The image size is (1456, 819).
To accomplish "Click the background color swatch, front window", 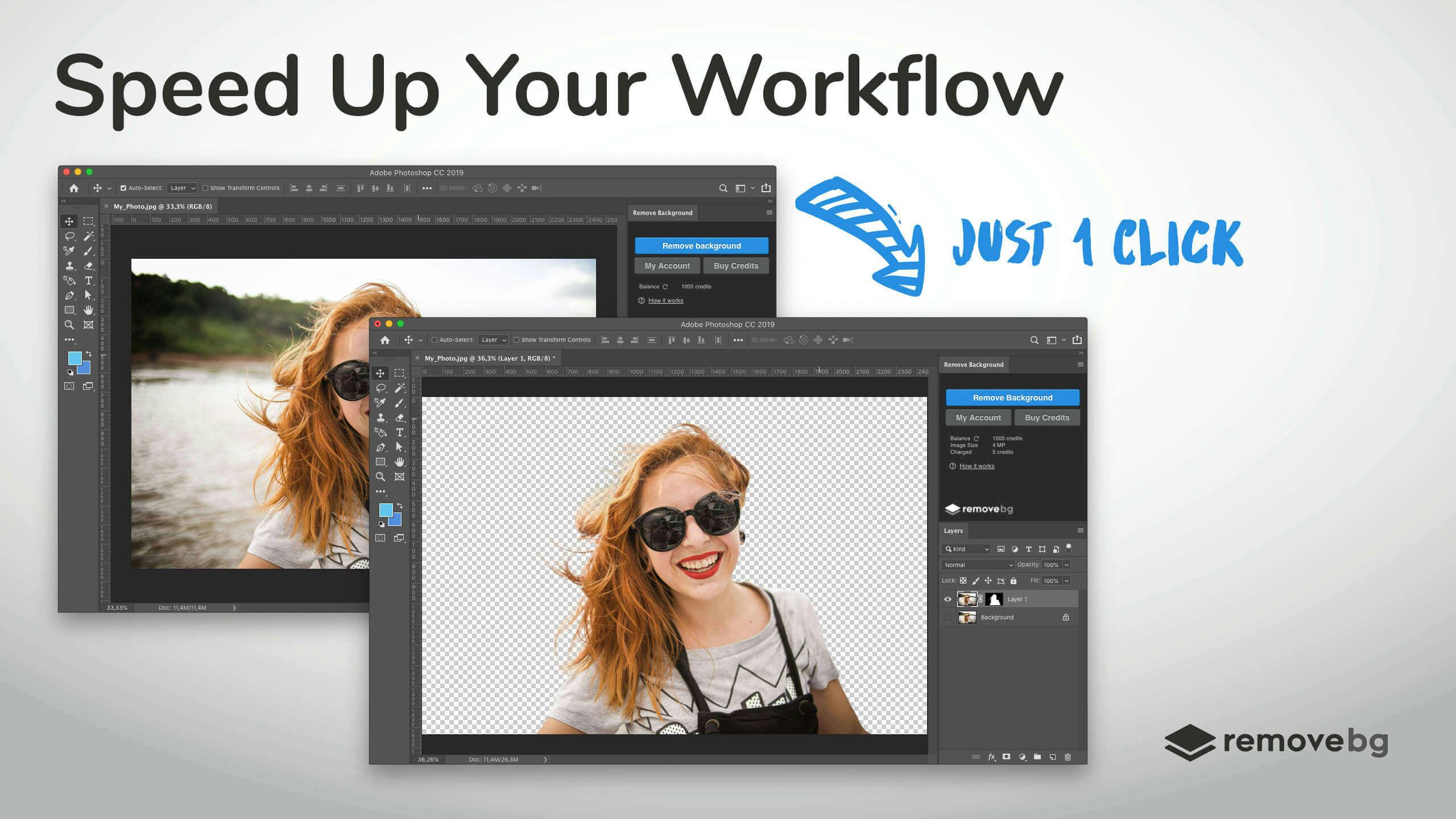I will coord(396,520).
